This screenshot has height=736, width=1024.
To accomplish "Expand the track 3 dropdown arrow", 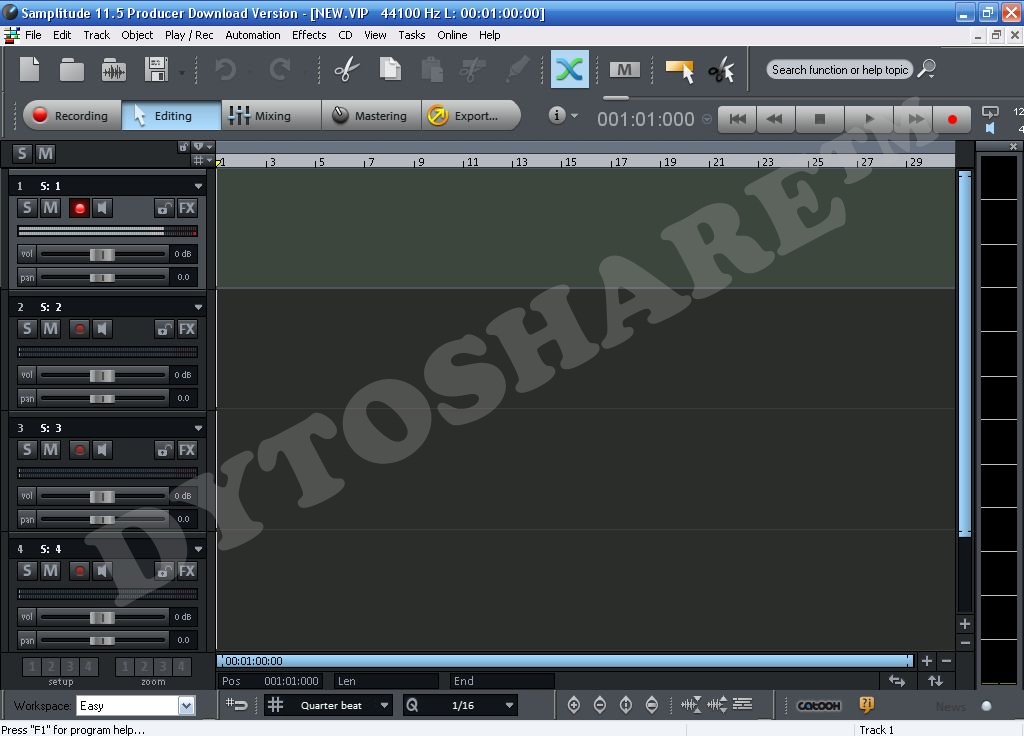I will (x=198, y=428).
